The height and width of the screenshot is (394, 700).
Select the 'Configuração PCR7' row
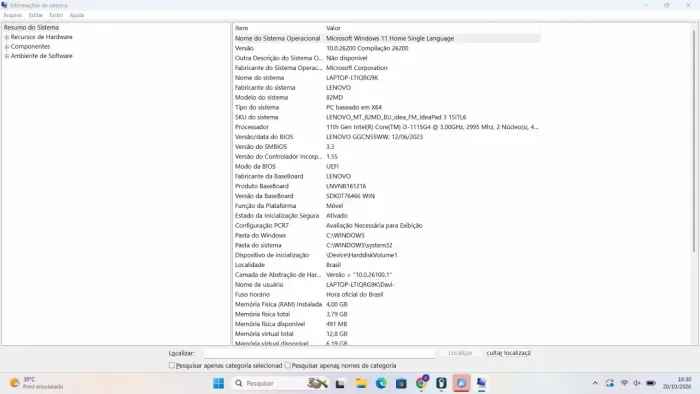[387, 225]
